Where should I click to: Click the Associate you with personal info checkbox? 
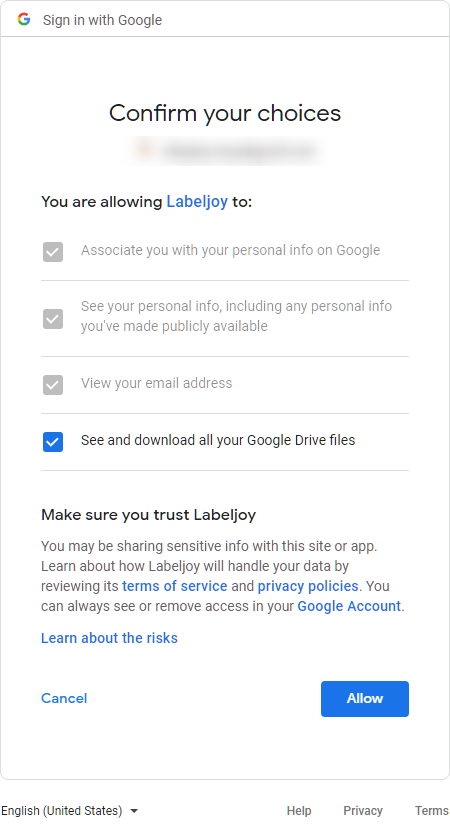[x=53, y=252]
